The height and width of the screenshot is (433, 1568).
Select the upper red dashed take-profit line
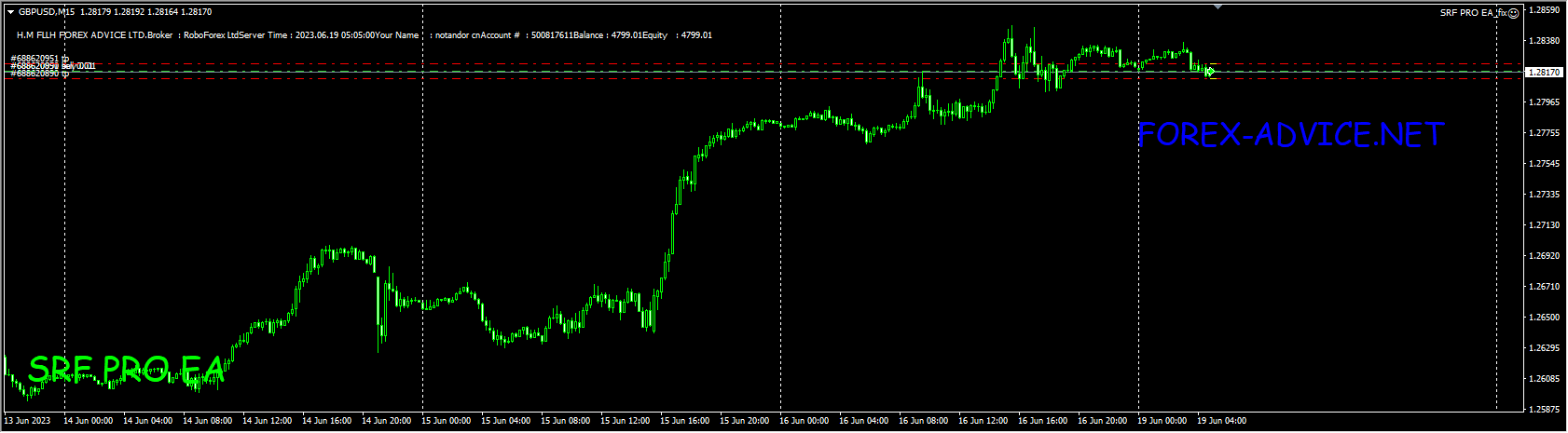click(764, 64)
